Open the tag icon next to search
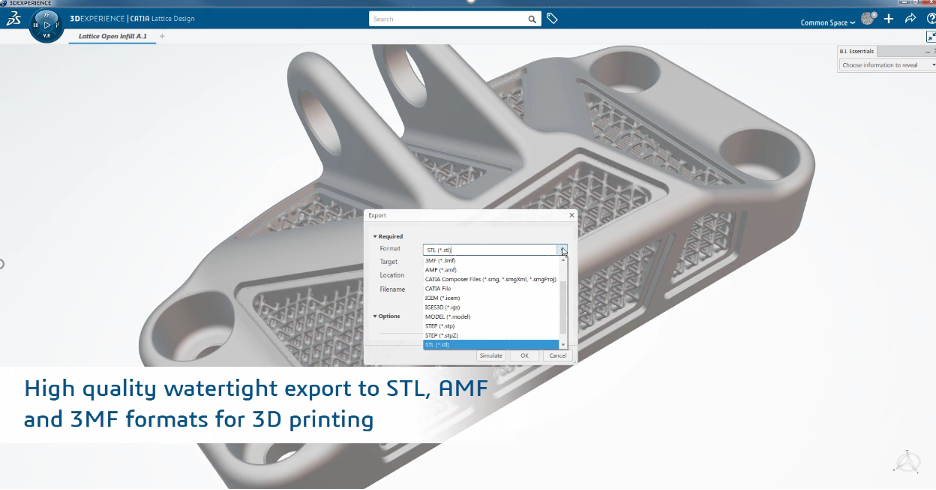 click(x=552, y=18)
